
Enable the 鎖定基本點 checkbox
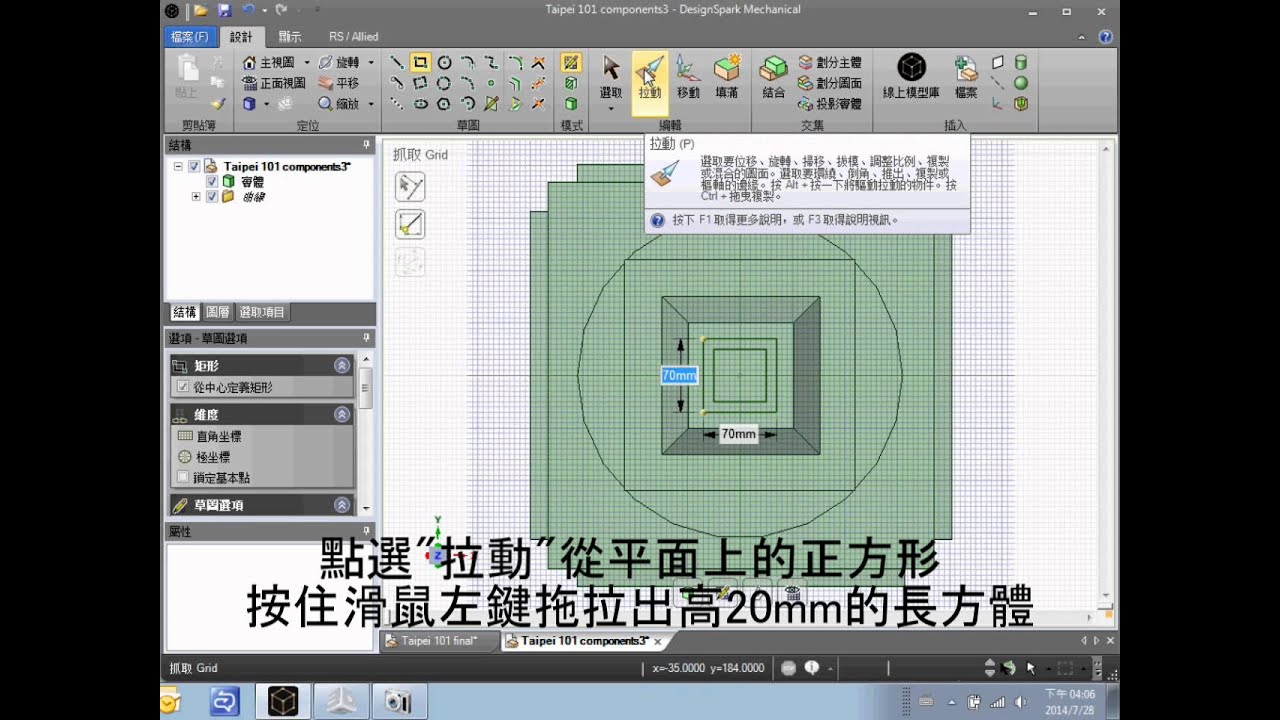click(183, 477)
